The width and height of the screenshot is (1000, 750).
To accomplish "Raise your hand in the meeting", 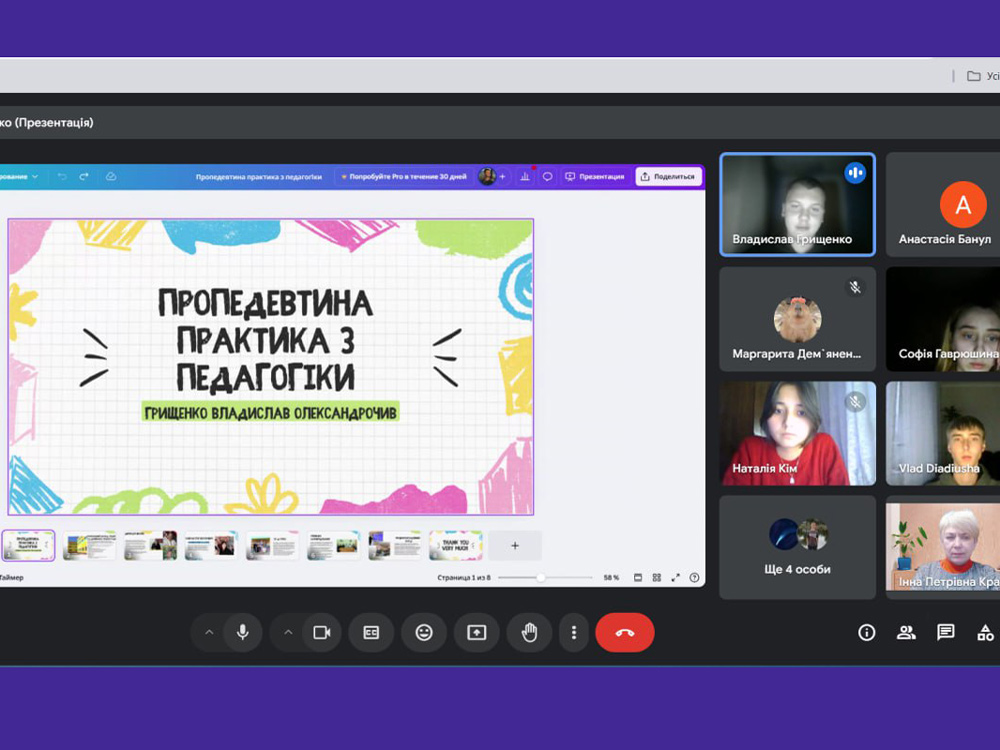I will (529, 633).
